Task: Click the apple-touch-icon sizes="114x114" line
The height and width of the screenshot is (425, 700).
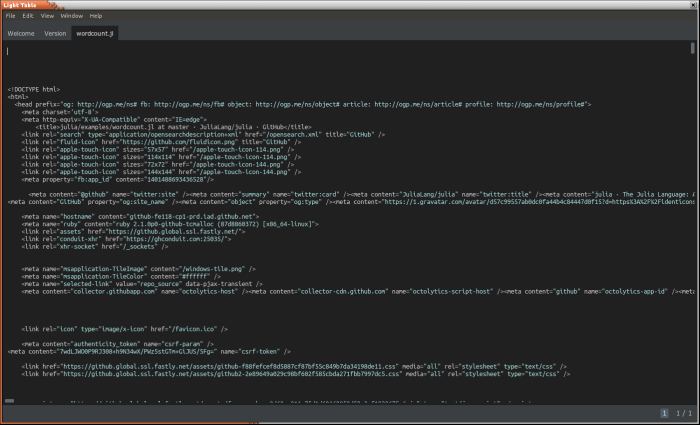Action: 161,157
